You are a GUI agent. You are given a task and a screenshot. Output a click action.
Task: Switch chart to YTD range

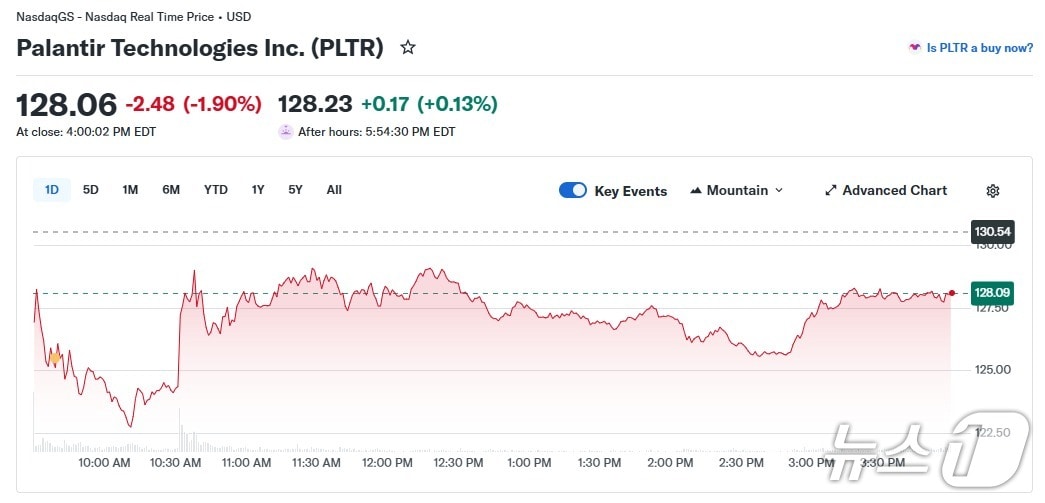click(x=216, y=190)
